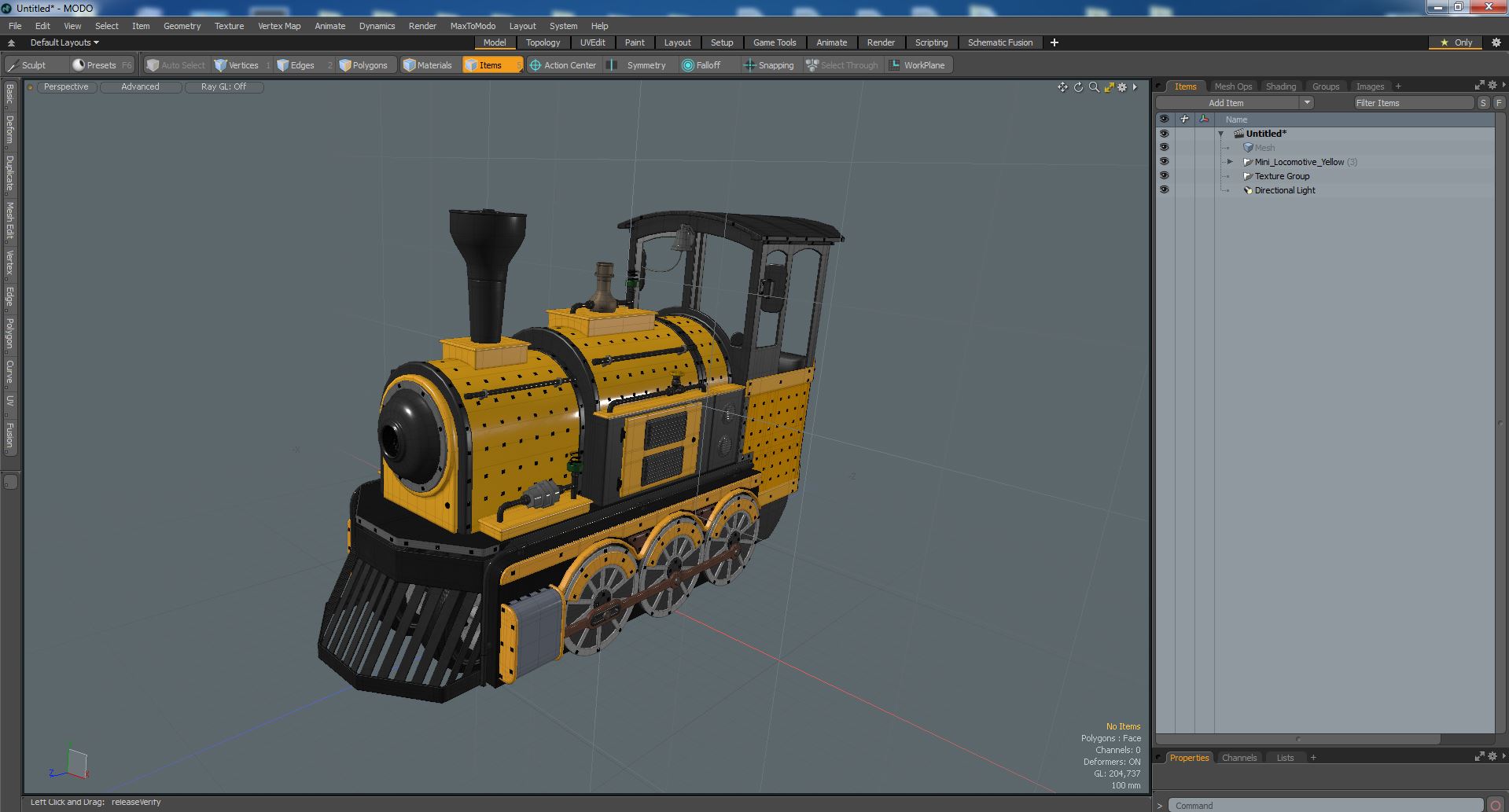Collapse the Untitled scene tree
1509x812 pixels.
[1221, 134]
